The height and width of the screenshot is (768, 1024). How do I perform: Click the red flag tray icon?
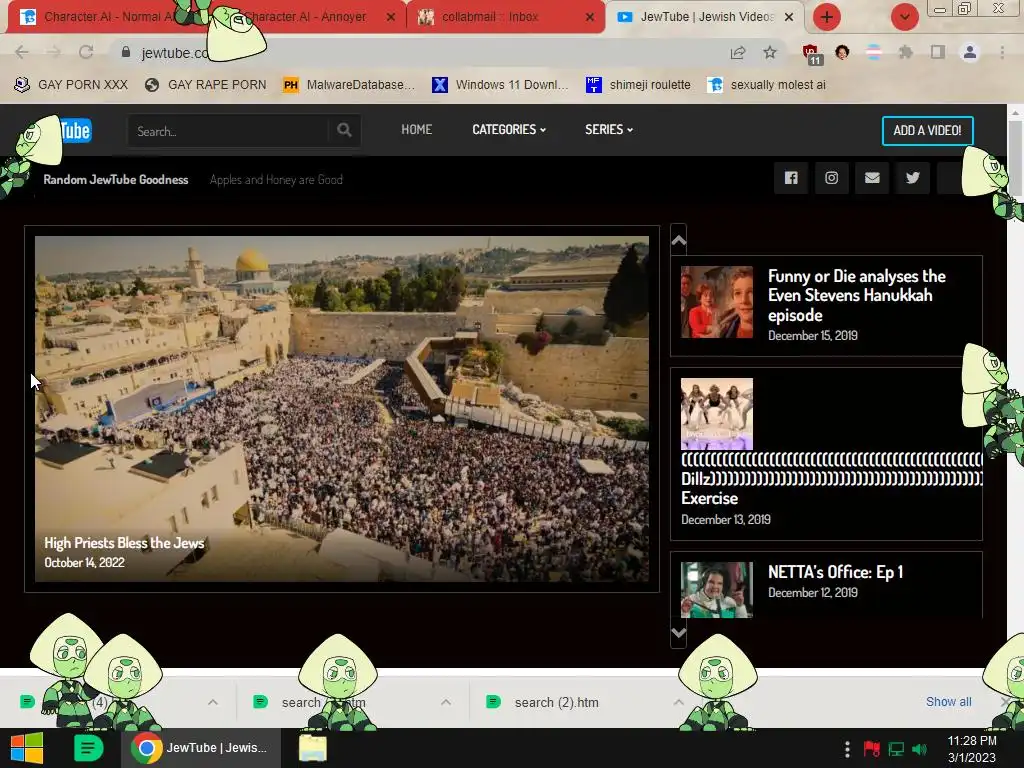871,749
